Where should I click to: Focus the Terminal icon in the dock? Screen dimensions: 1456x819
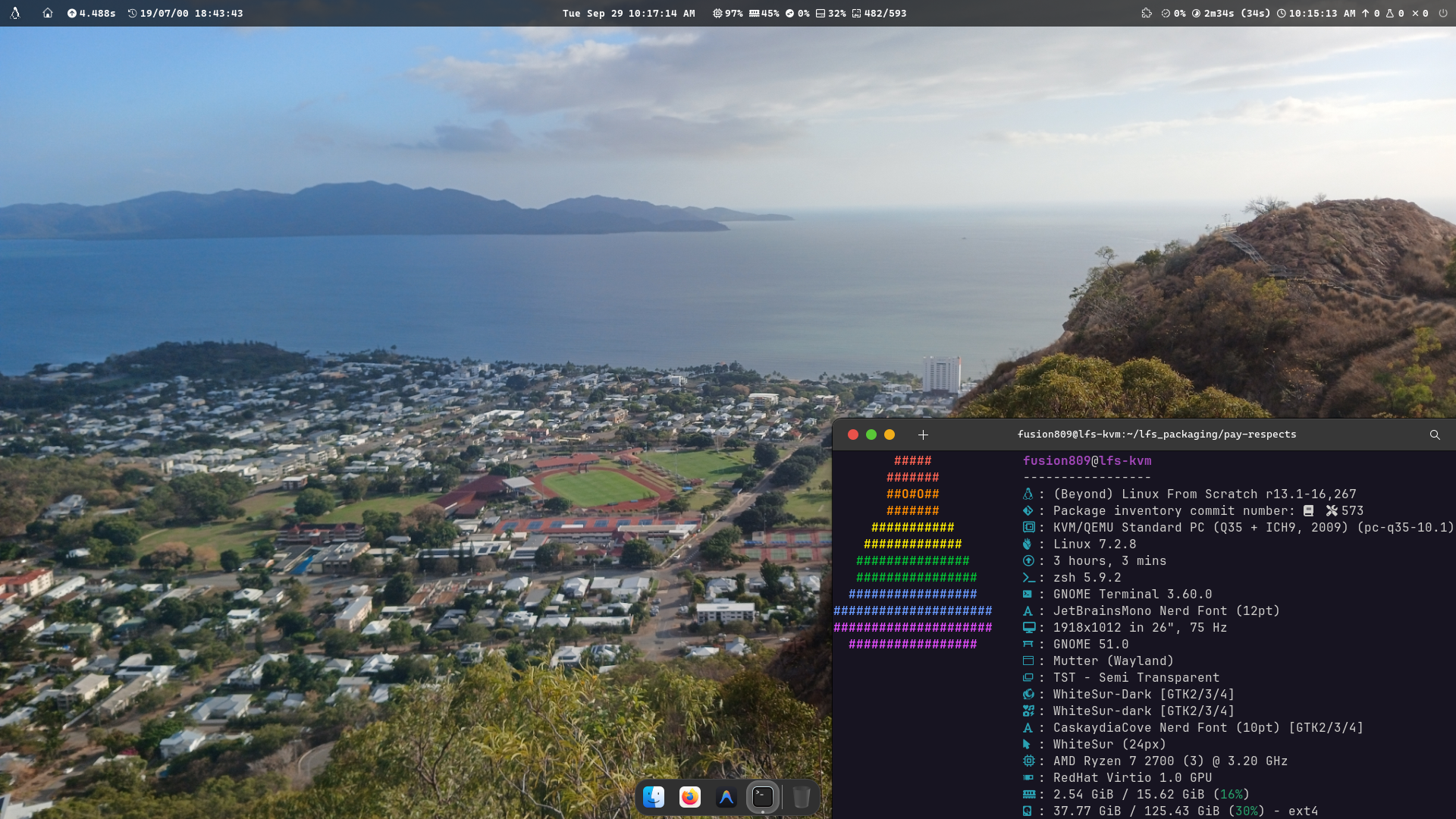[763, 797]
